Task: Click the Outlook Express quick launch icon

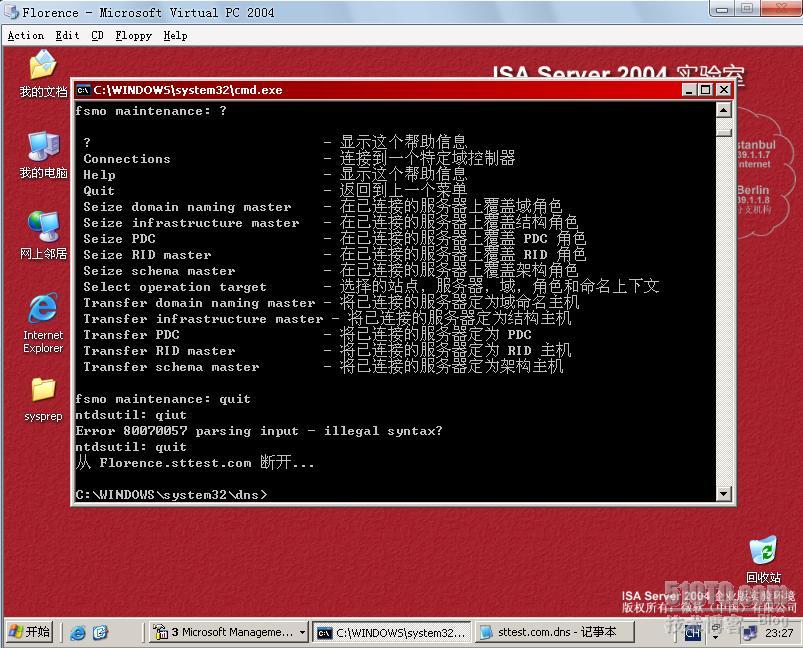Action: coord(100,633)
